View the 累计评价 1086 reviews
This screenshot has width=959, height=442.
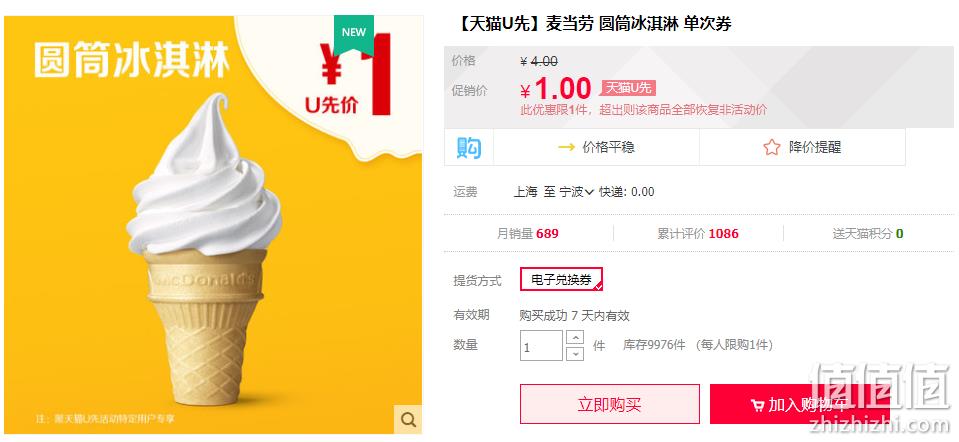[x=698, y=234]
